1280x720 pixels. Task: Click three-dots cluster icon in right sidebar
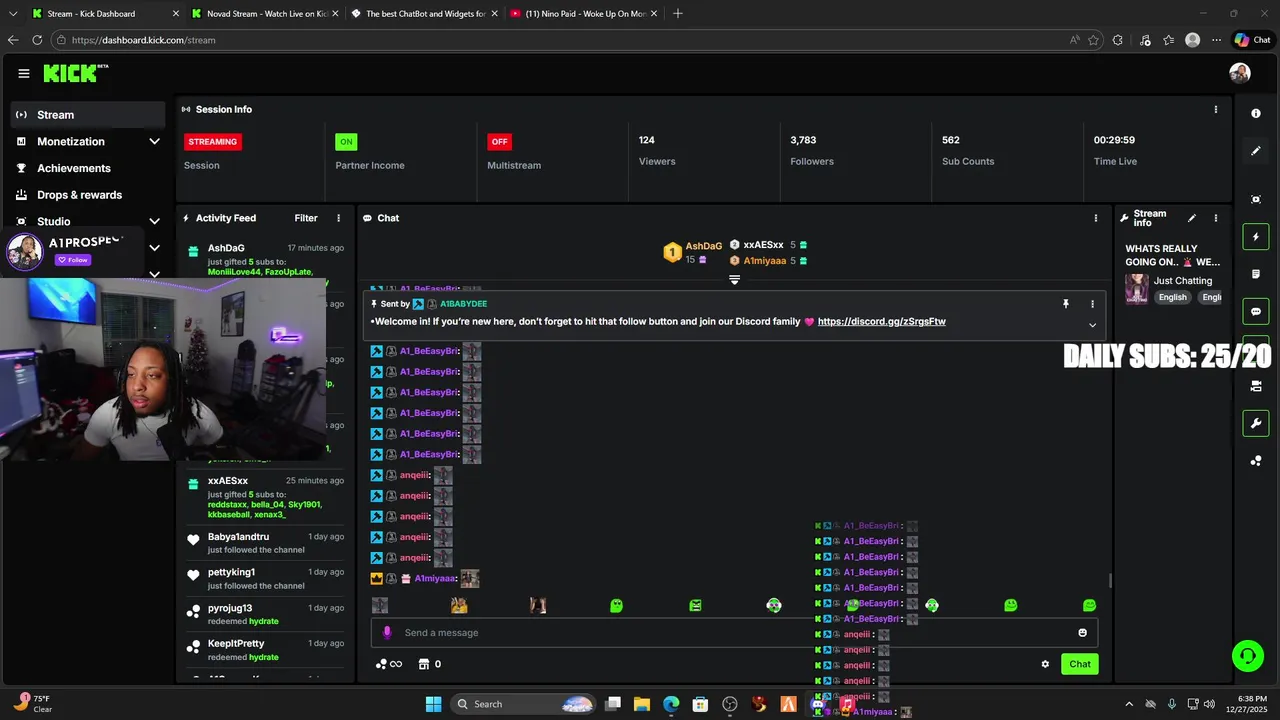[x=1256, y=461]
